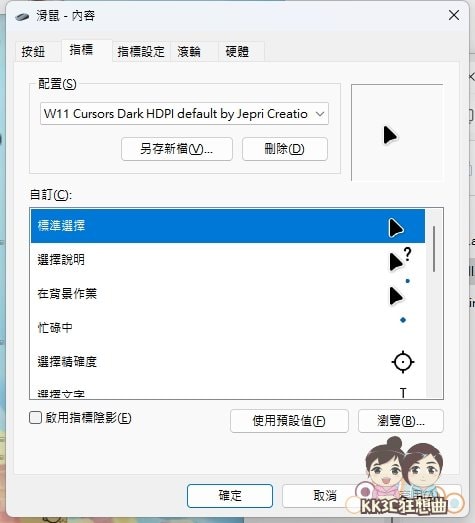Click the text I-beam cursor icon

(403, 393)
